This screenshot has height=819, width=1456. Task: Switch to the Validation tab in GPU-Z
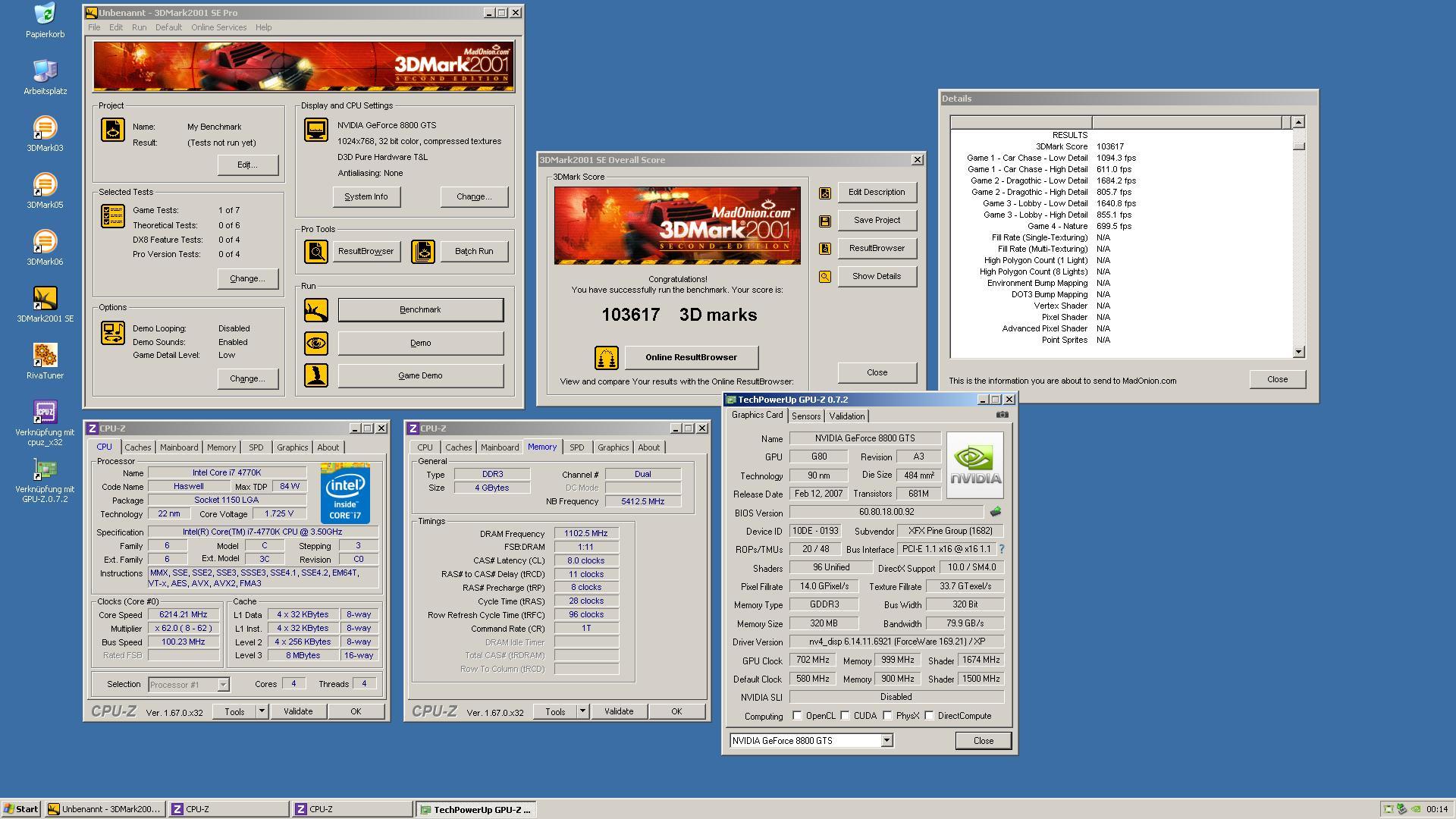coord(846,416)
